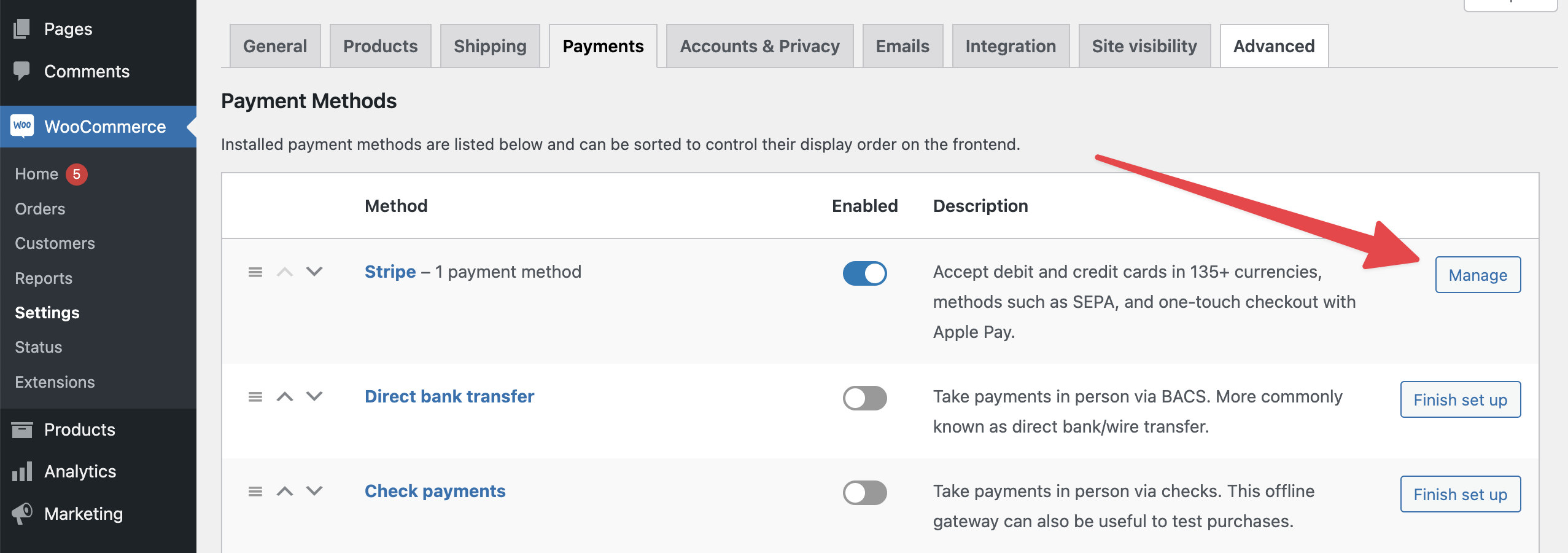Switch to the Shipping settings tab
Image resolution: width=1568 pixels, height=553 pixels.
tap(490, 46)
